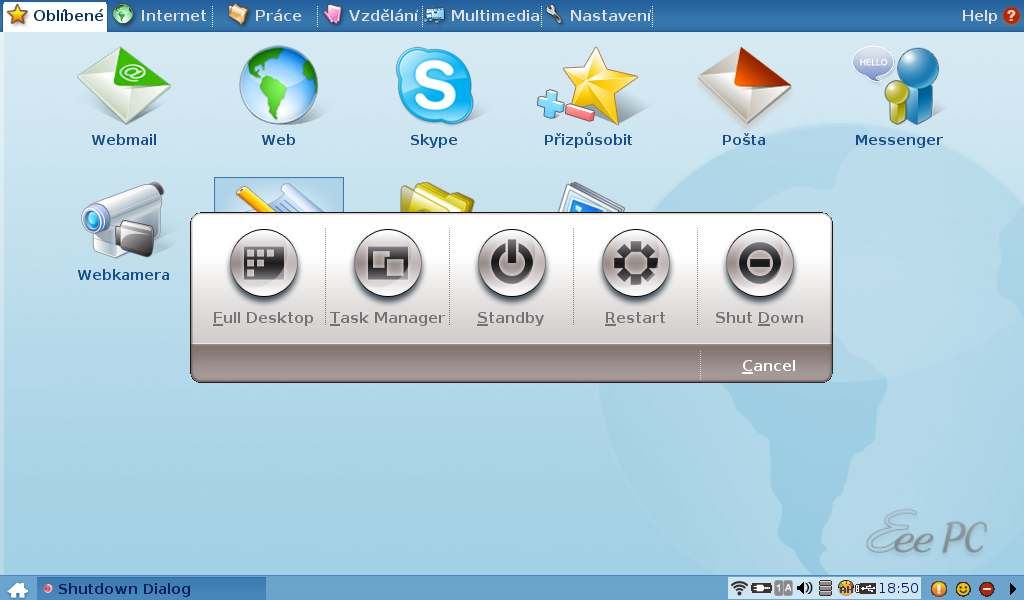Click the Full Desktop round button
1024x600 pixels.
coord(263,264)
